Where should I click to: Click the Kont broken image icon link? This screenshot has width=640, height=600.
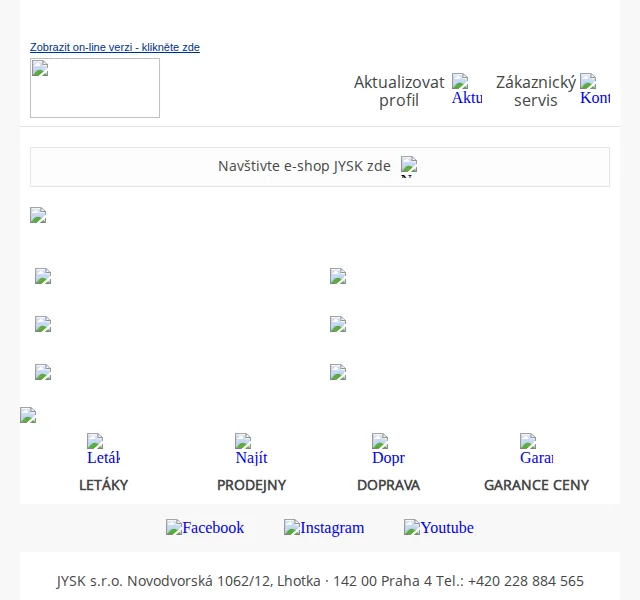point(595,89)
